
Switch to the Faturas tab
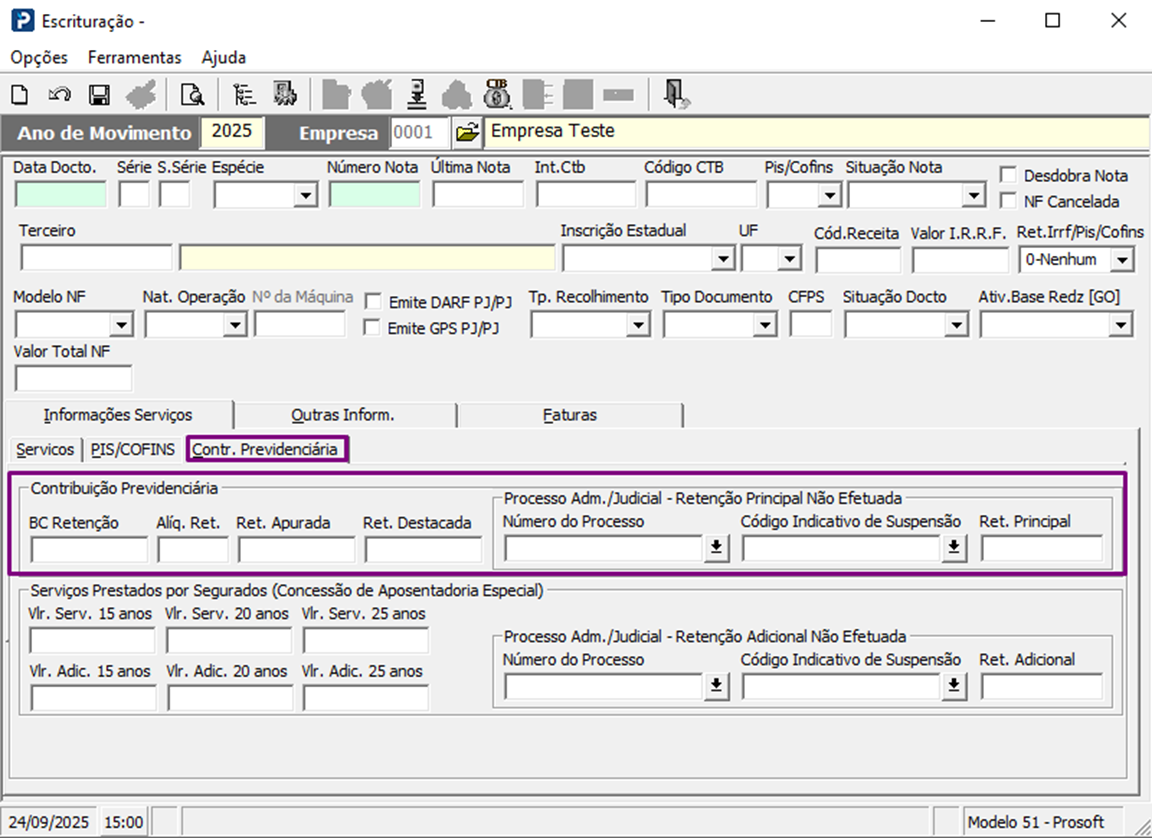tap(569, 414)
